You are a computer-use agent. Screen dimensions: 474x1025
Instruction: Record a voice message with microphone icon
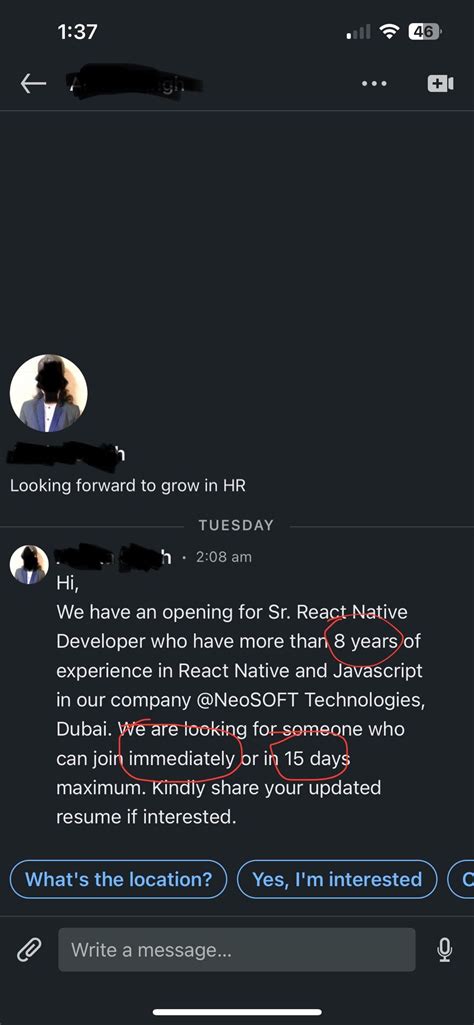coord(445,950)
